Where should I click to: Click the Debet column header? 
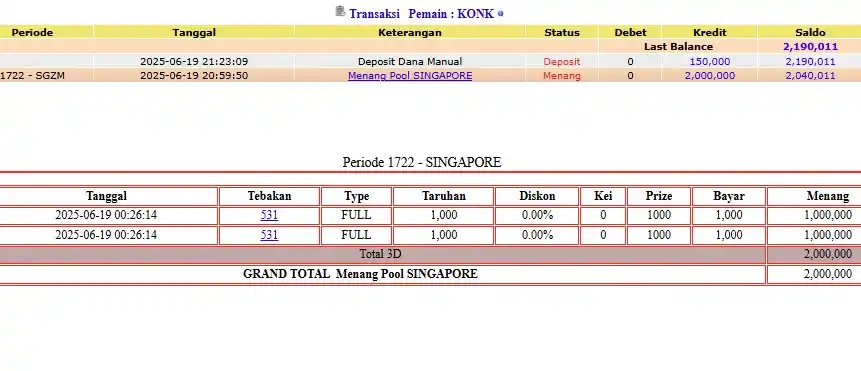tap(630, 32)
